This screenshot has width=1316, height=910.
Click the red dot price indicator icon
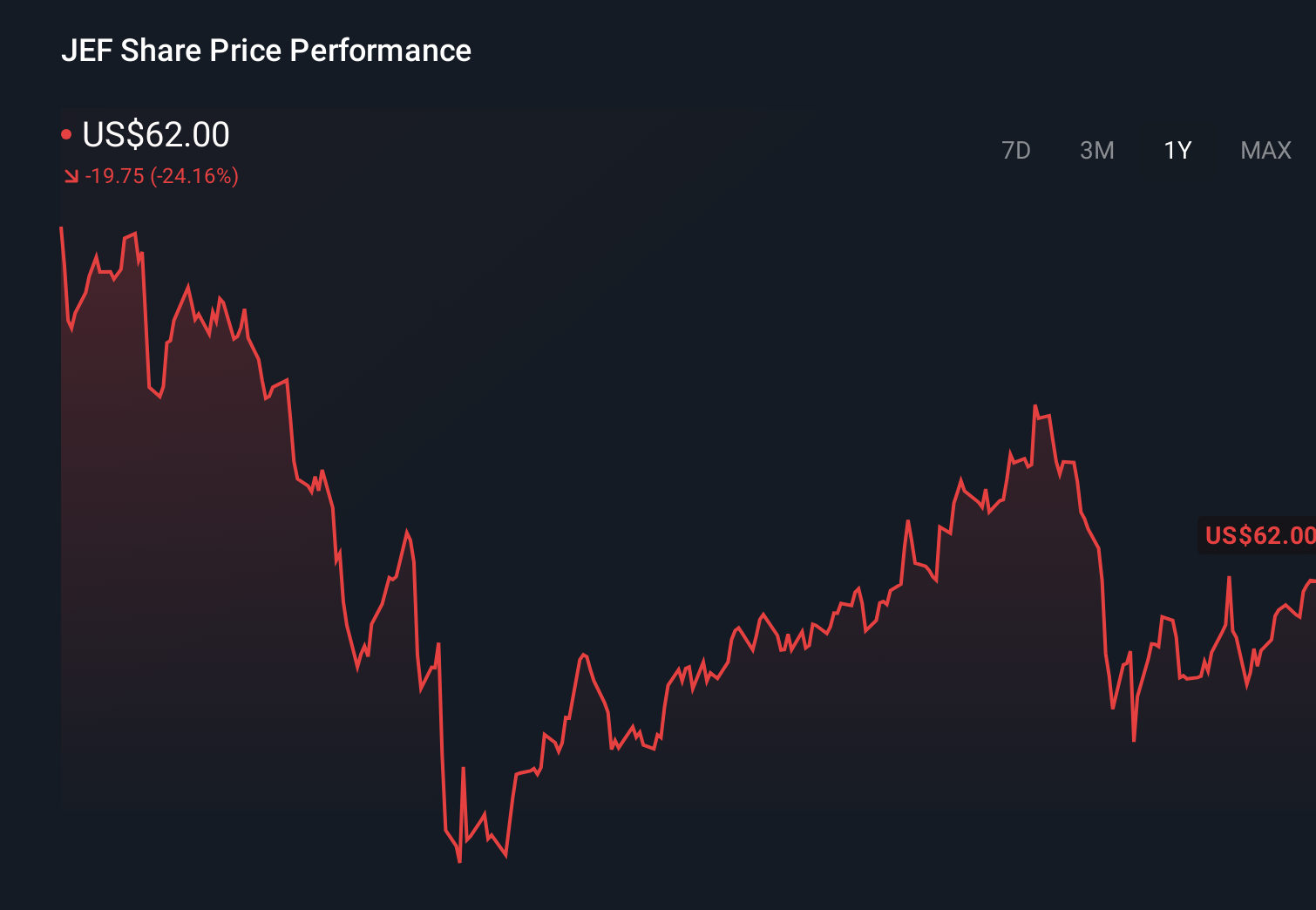[68, 133]
